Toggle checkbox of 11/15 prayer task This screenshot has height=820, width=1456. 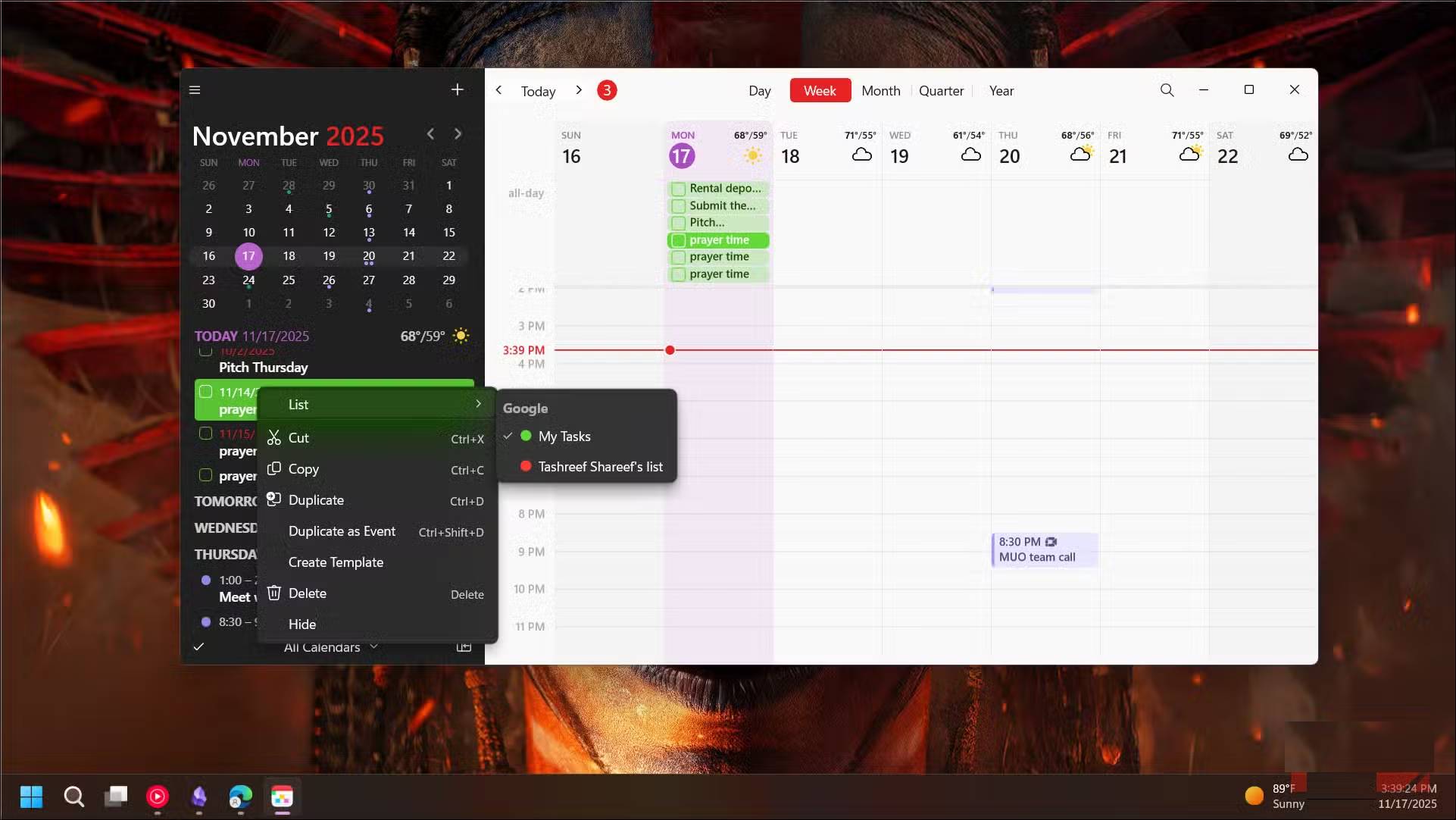[205, 433]
